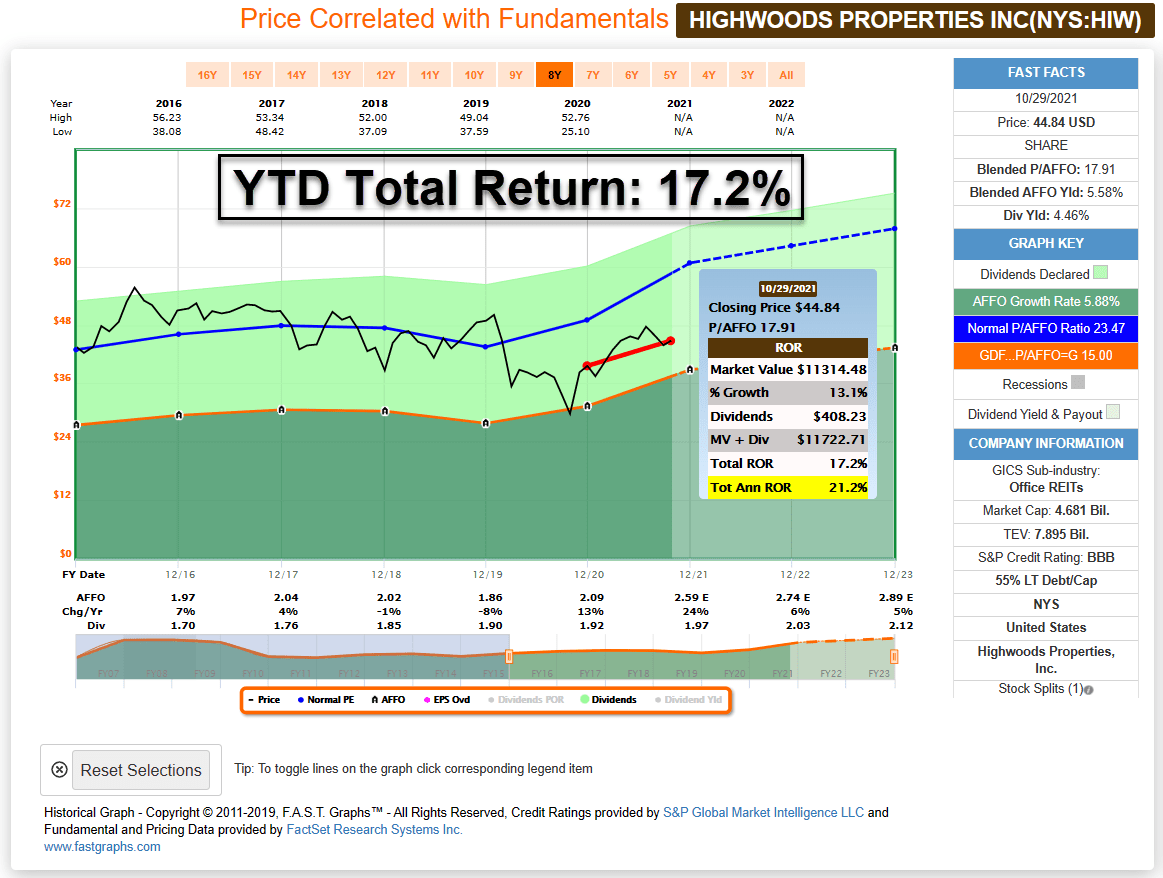Screen dimensions: 1163x878
Task: Toggle the Recessions graph key checkbox
Action: click(1078, 383)
